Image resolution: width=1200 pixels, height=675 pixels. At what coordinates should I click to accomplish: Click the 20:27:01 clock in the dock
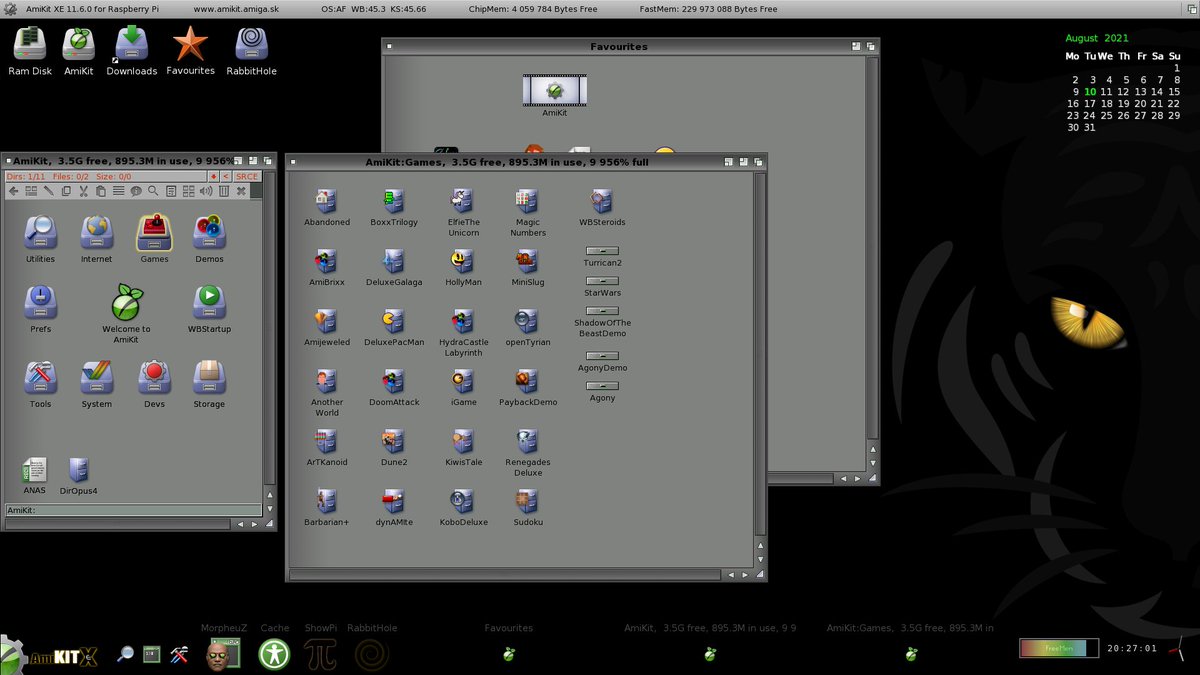(x=1132, y=648)
